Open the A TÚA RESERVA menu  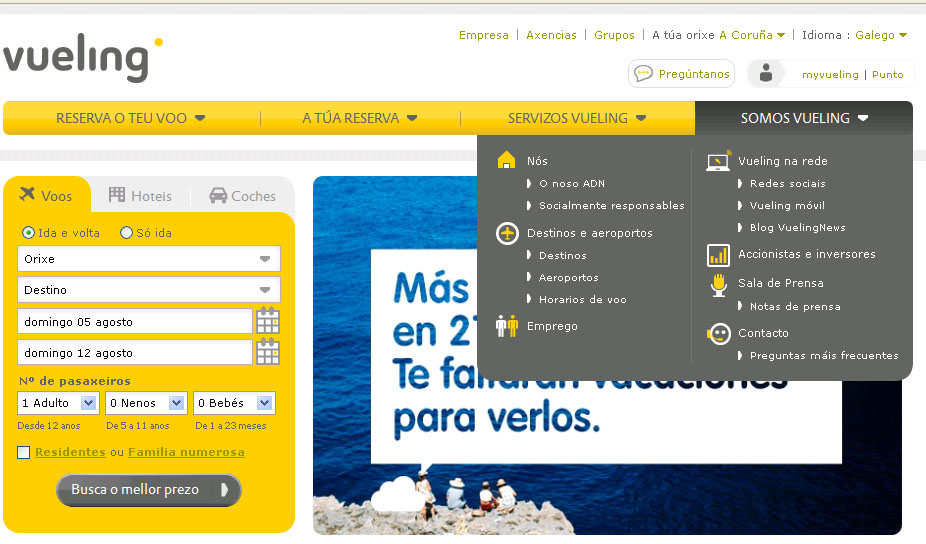point(360,118)
